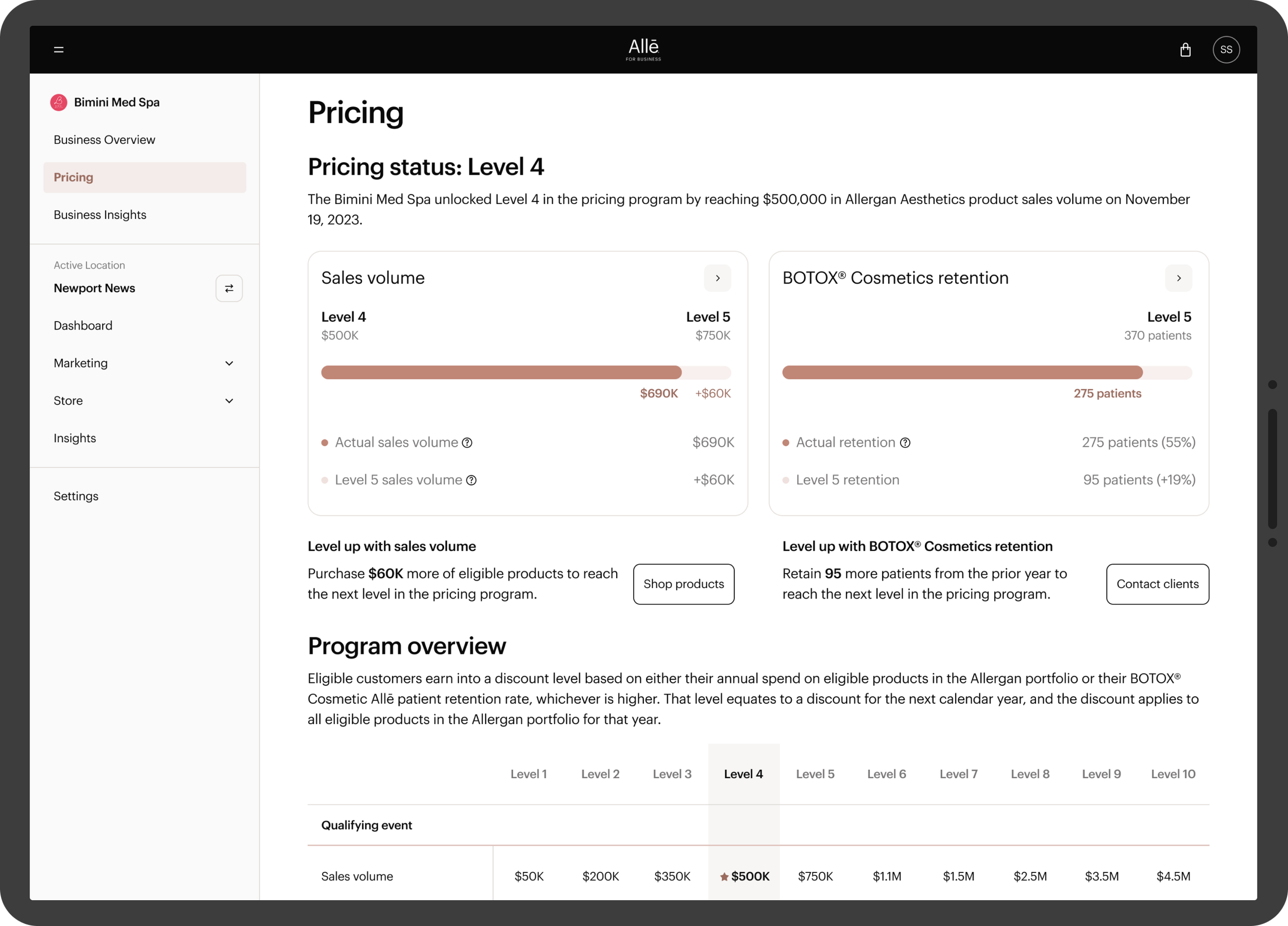The width and height of the screenshot is (1288, 926).
Task: Click the switch location arrows icon
Action: pos(229,289)
